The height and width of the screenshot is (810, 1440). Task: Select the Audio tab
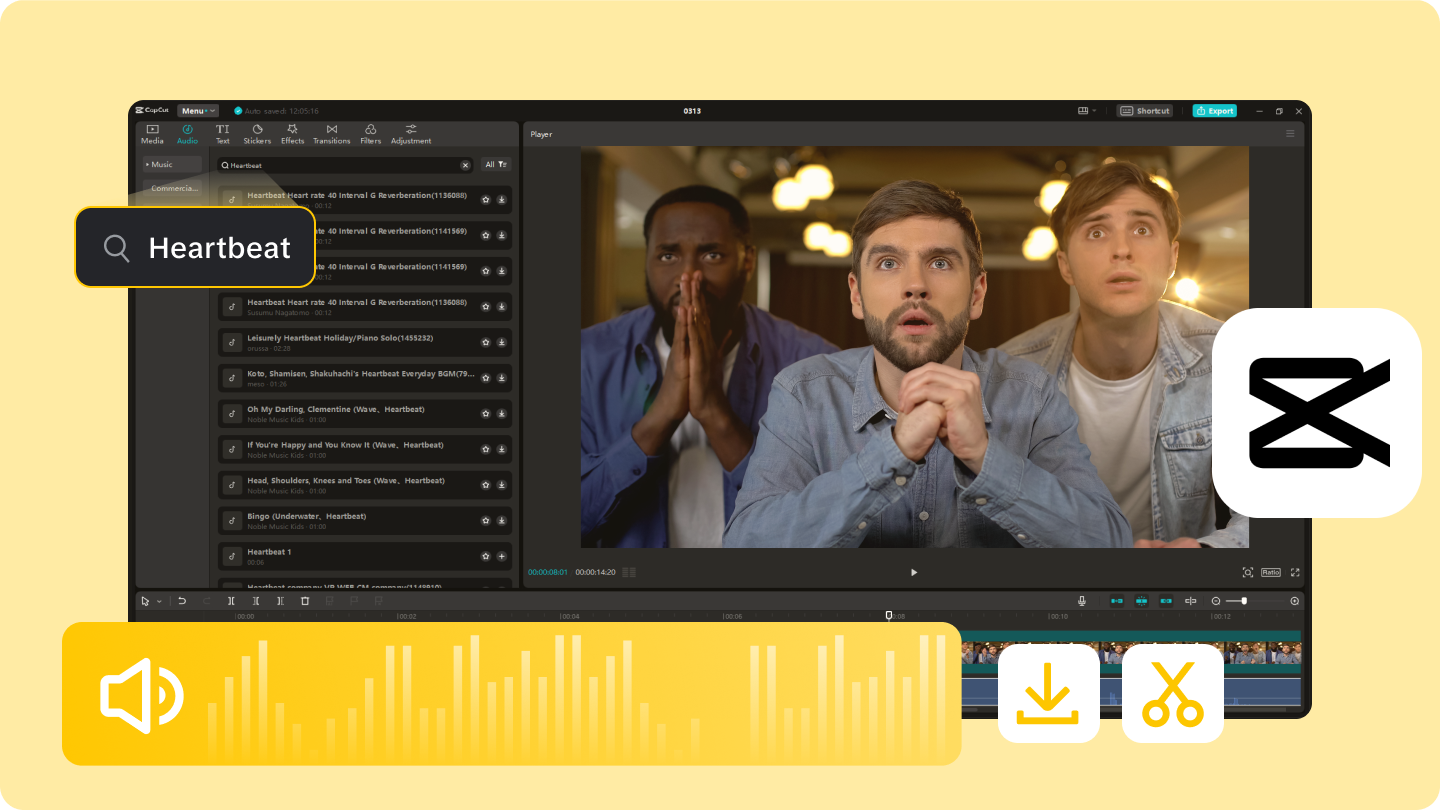(x=187, y=134)
